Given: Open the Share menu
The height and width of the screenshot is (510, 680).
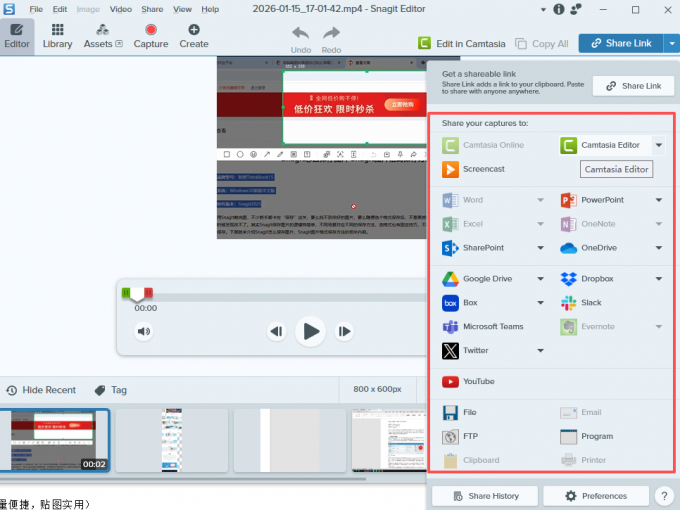Looking at the screenshot, I should (152, 9).
